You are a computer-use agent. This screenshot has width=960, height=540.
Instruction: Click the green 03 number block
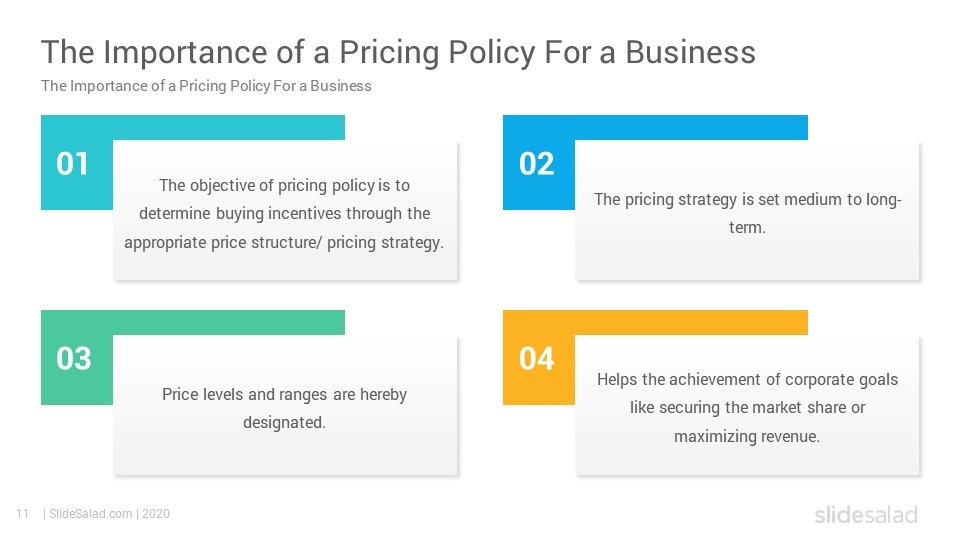(74, 359)
